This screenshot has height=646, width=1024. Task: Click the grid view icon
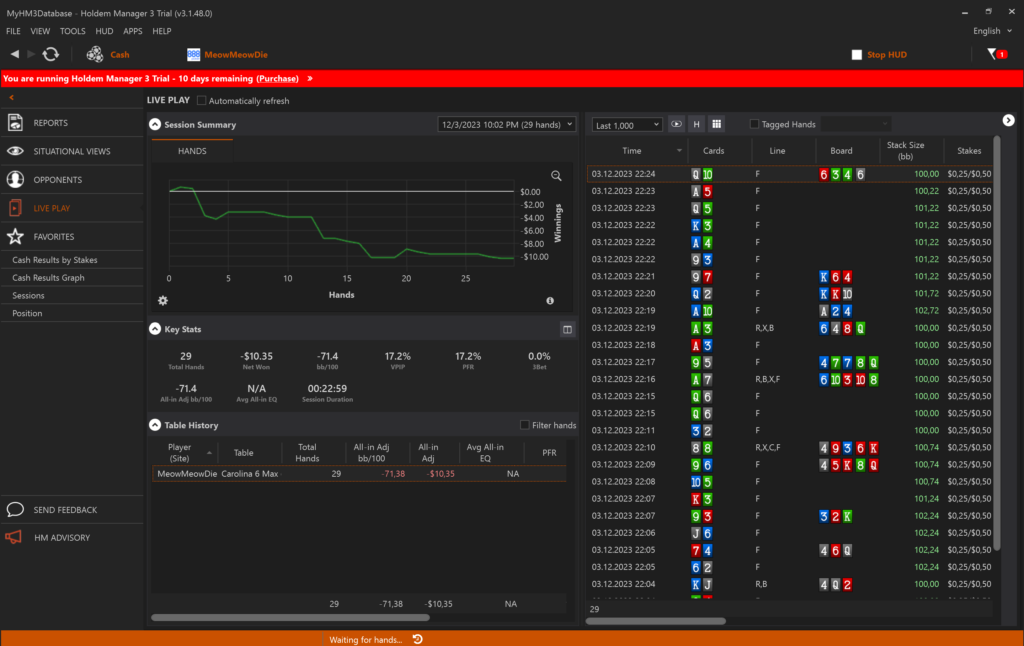tap(716, 124)
